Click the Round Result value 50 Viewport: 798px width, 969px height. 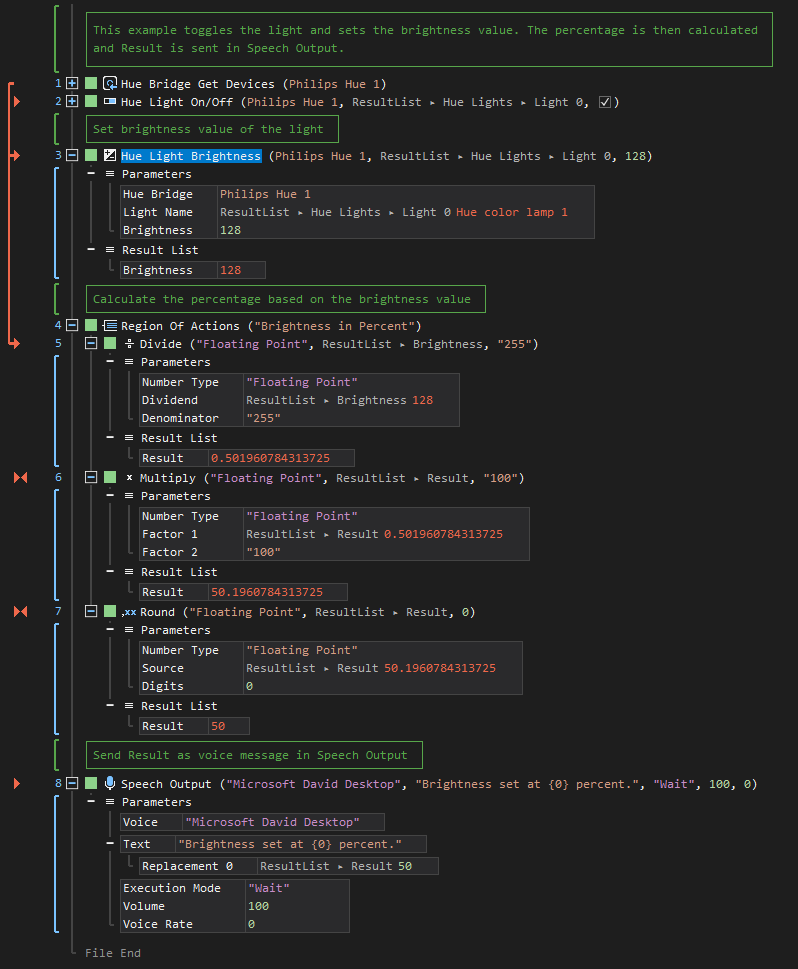click(218, 726)
